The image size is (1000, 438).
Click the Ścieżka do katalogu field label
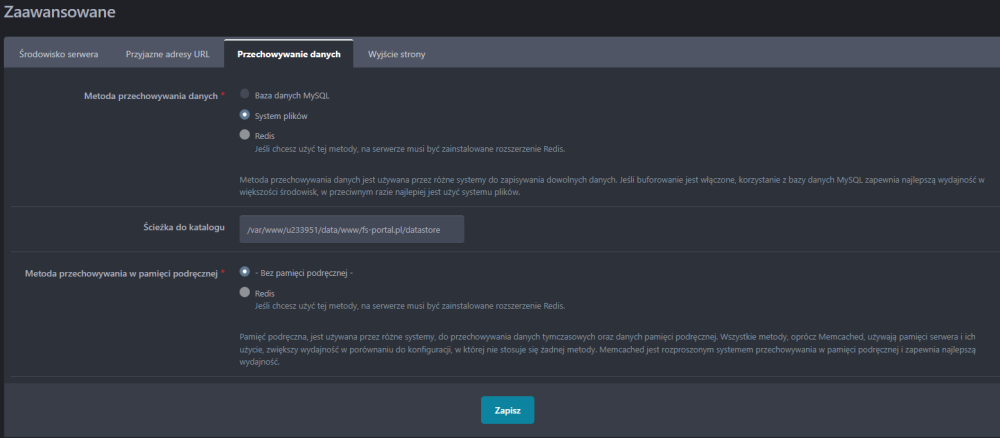tap(184, 228)
